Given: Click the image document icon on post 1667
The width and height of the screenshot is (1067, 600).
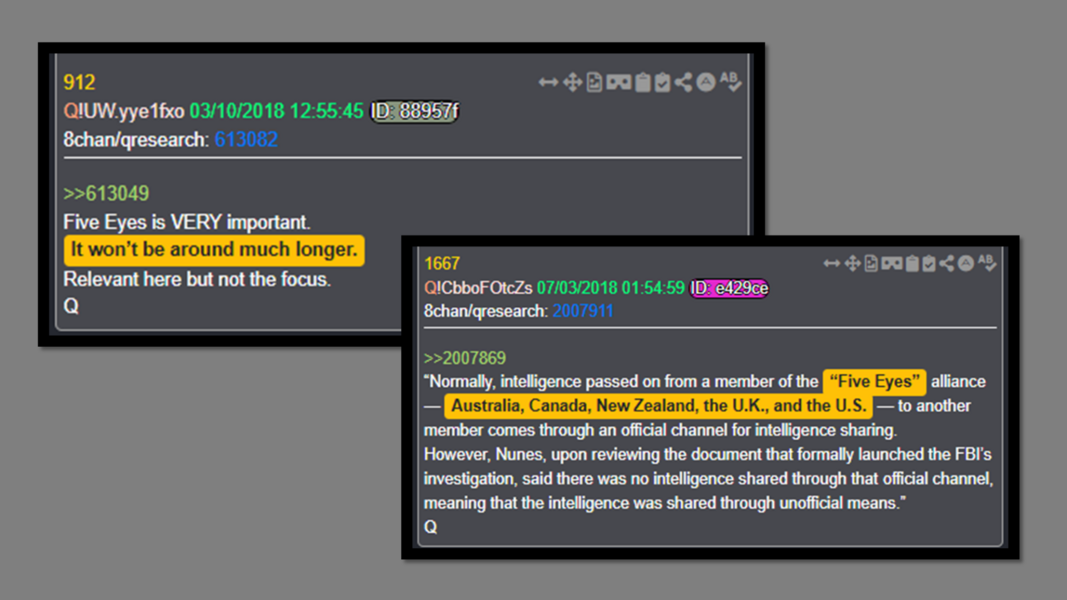Looking at the screenshot, I should [x=871, y=263].
